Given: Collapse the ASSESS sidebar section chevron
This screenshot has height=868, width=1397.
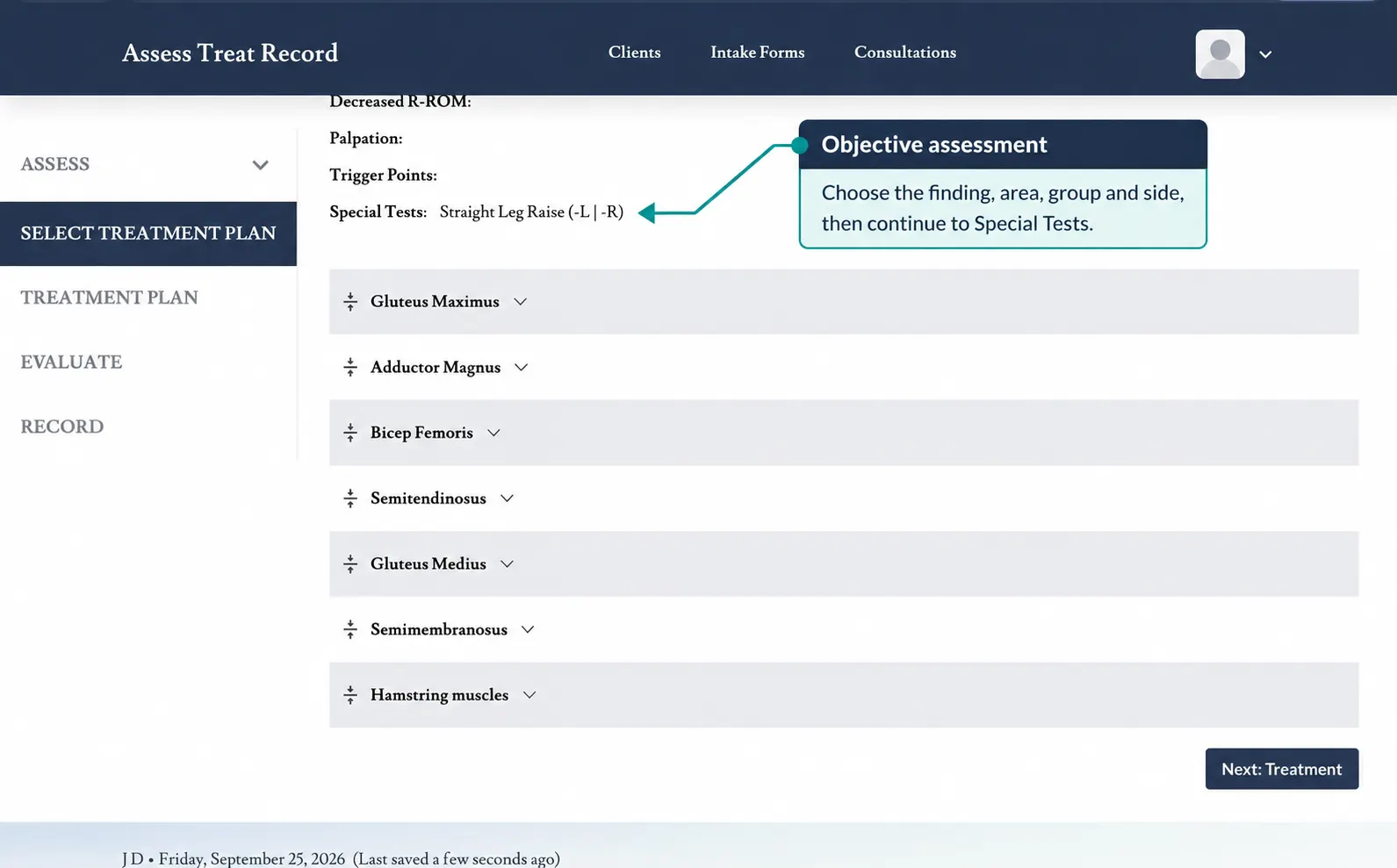Looking at the screenshot, I should 260,165.
